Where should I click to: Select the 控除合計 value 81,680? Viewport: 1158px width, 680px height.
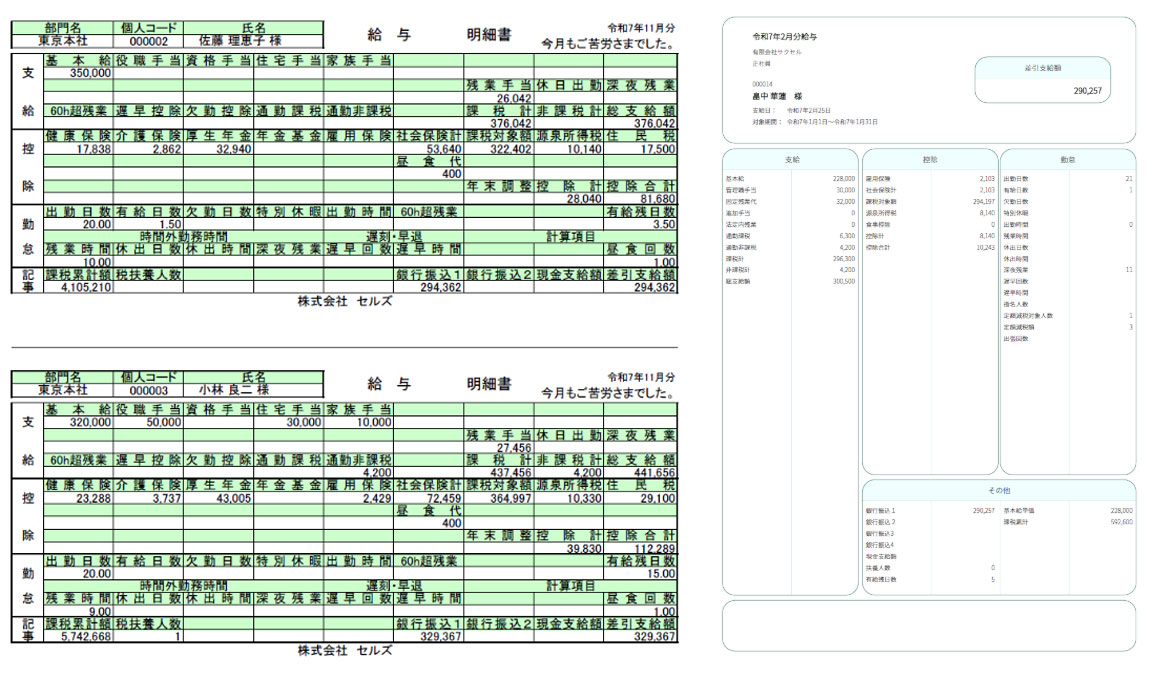(641, 199)
